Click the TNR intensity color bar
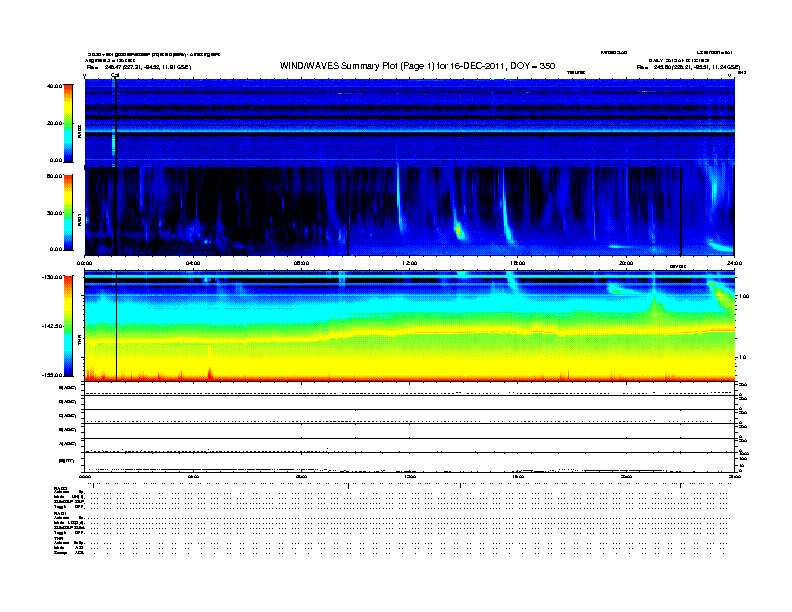The width and height of the screenshot is (792, 612). pyautogui.click(x=68, y=326)
